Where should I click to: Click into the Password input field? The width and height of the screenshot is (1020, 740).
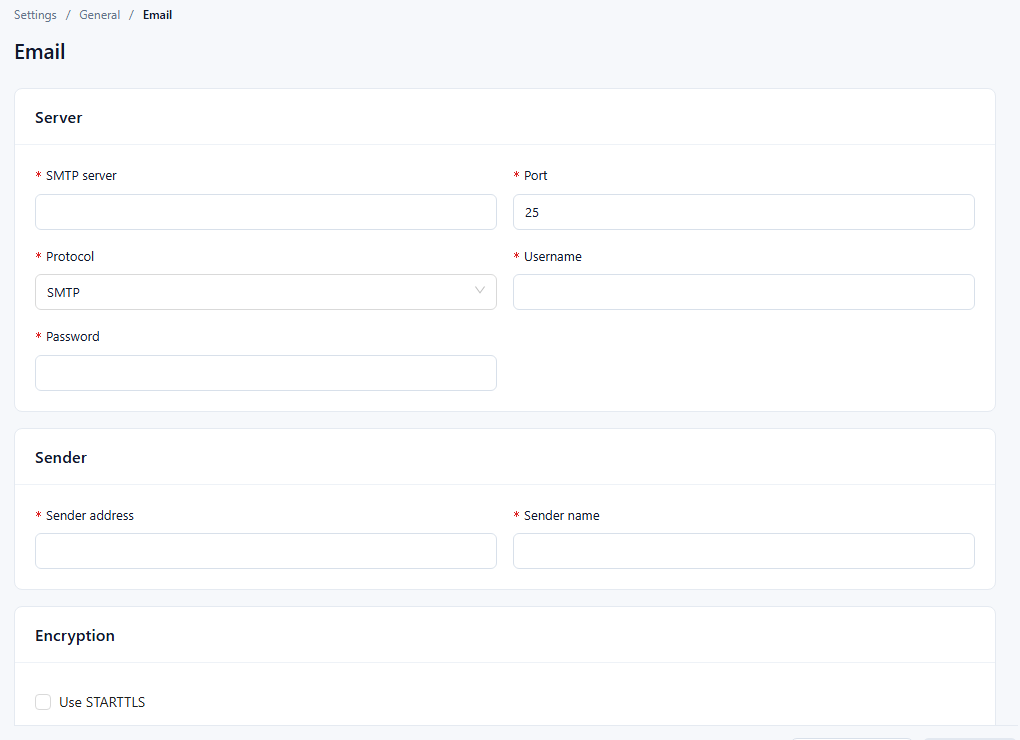point(265,373)
